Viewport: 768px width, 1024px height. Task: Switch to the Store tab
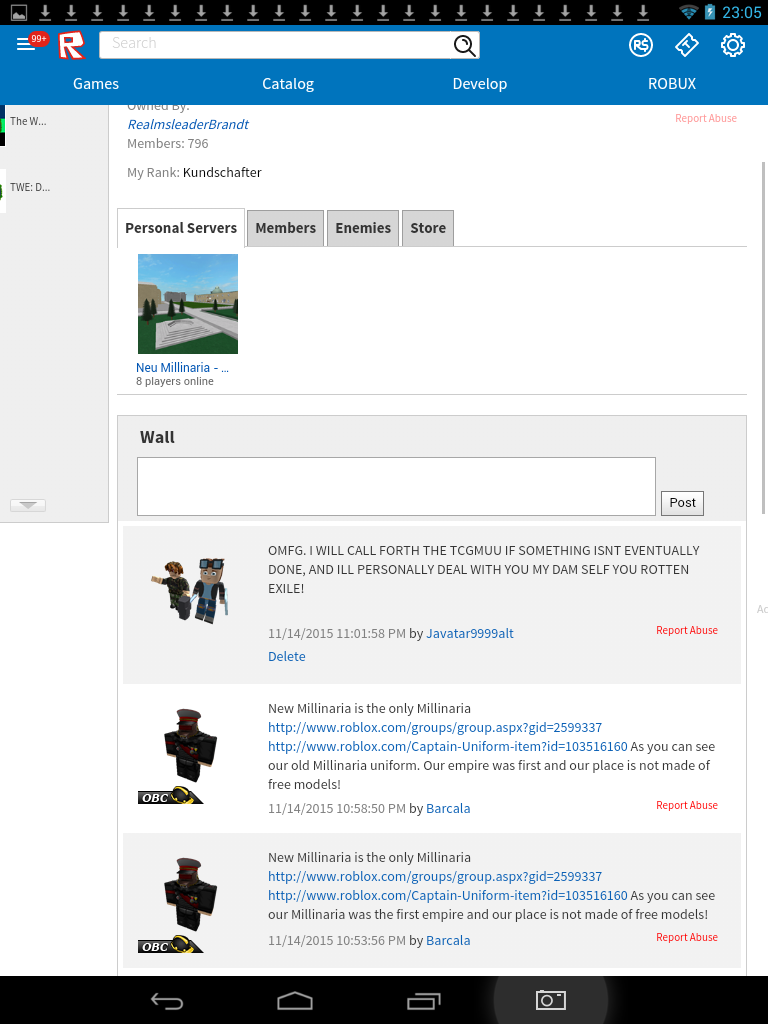click(x=428, y=228)
